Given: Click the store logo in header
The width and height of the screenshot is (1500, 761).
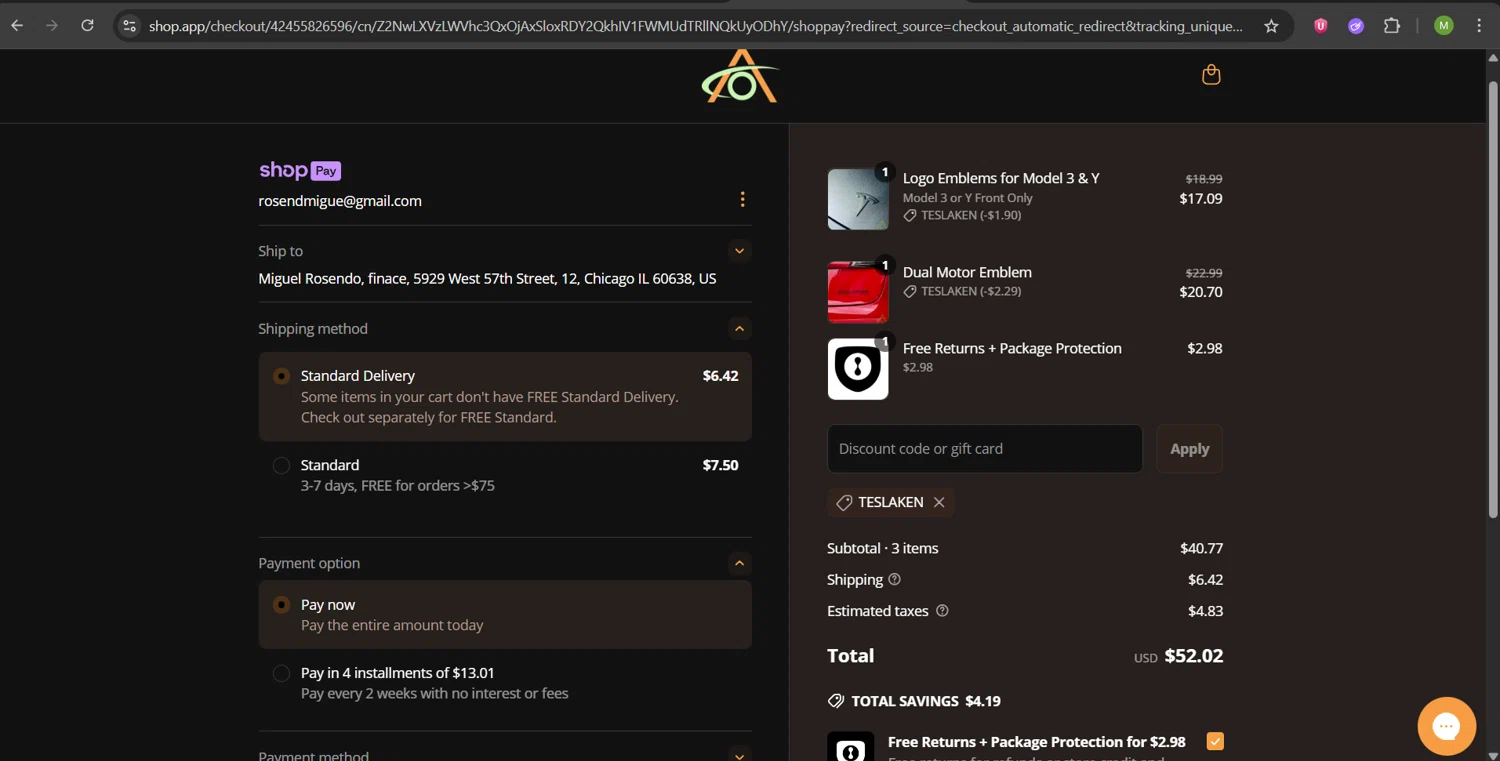Looking at the screenshot, I should click(x=740, y=76).
